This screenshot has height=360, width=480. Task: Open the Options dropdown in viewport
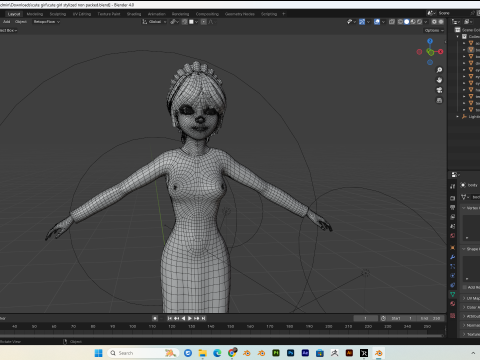[434, 30]
